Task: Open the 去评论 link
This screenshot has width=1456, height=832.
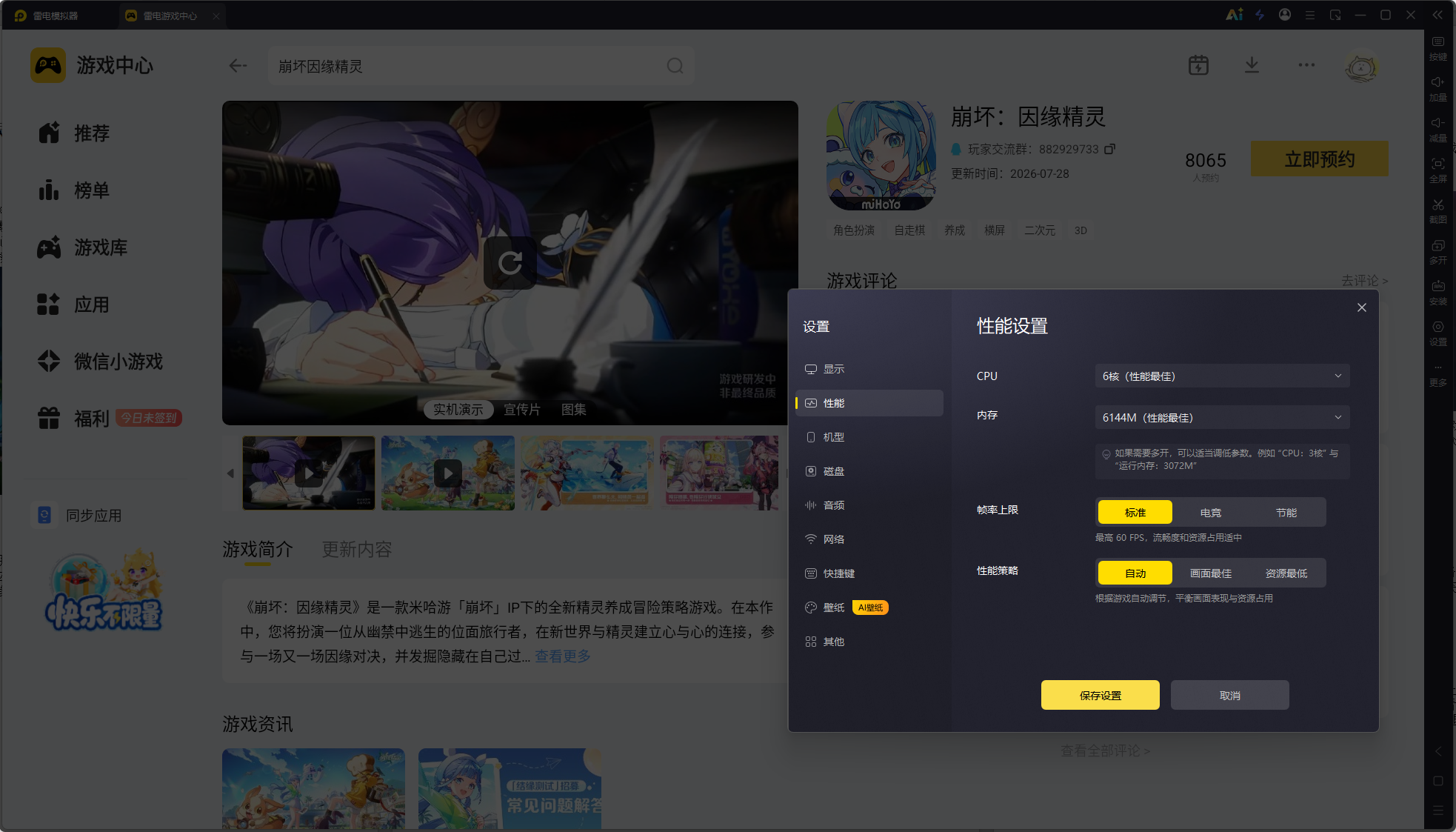Action: tap(1364, 281)
